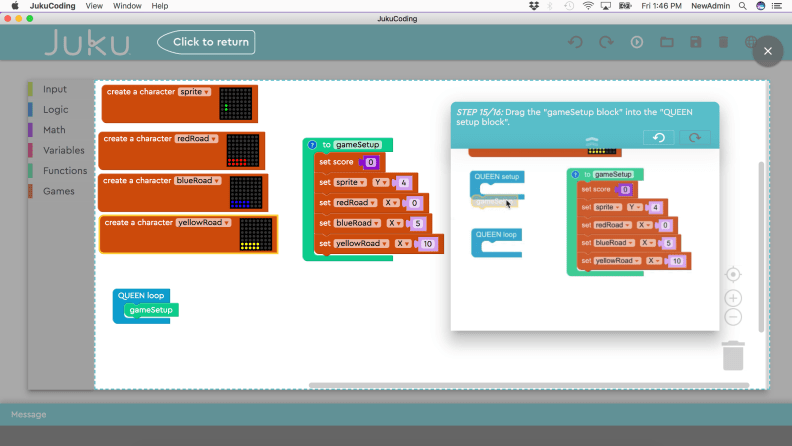Image resolution: width=792 pixels, height=446 pixels.
Task: Zoom in using the plus circle icon
Action: [733, 298]
